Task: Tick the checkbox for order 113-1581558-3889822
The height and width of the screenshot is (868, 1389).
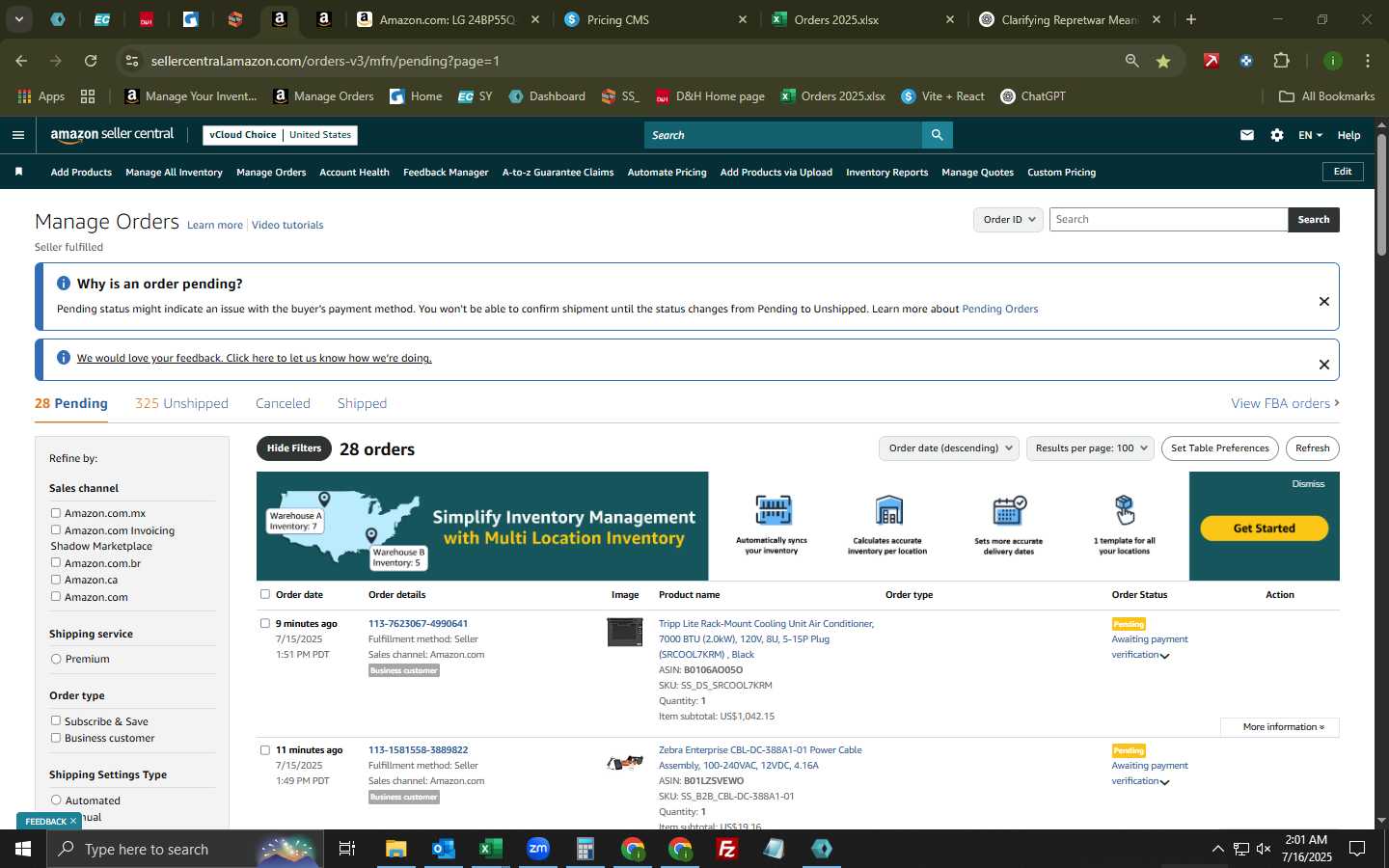Action: (x=265, y=749)
